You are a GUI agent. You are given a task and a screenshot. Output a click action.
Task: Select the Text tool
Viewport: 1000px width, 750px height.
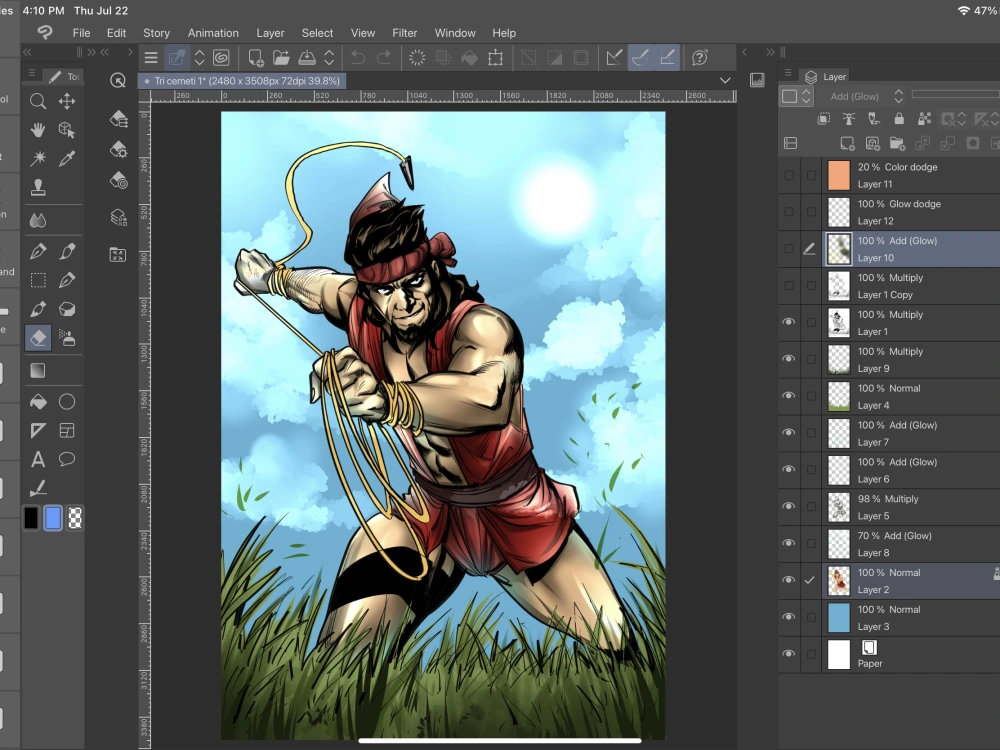tap(37, 459)
